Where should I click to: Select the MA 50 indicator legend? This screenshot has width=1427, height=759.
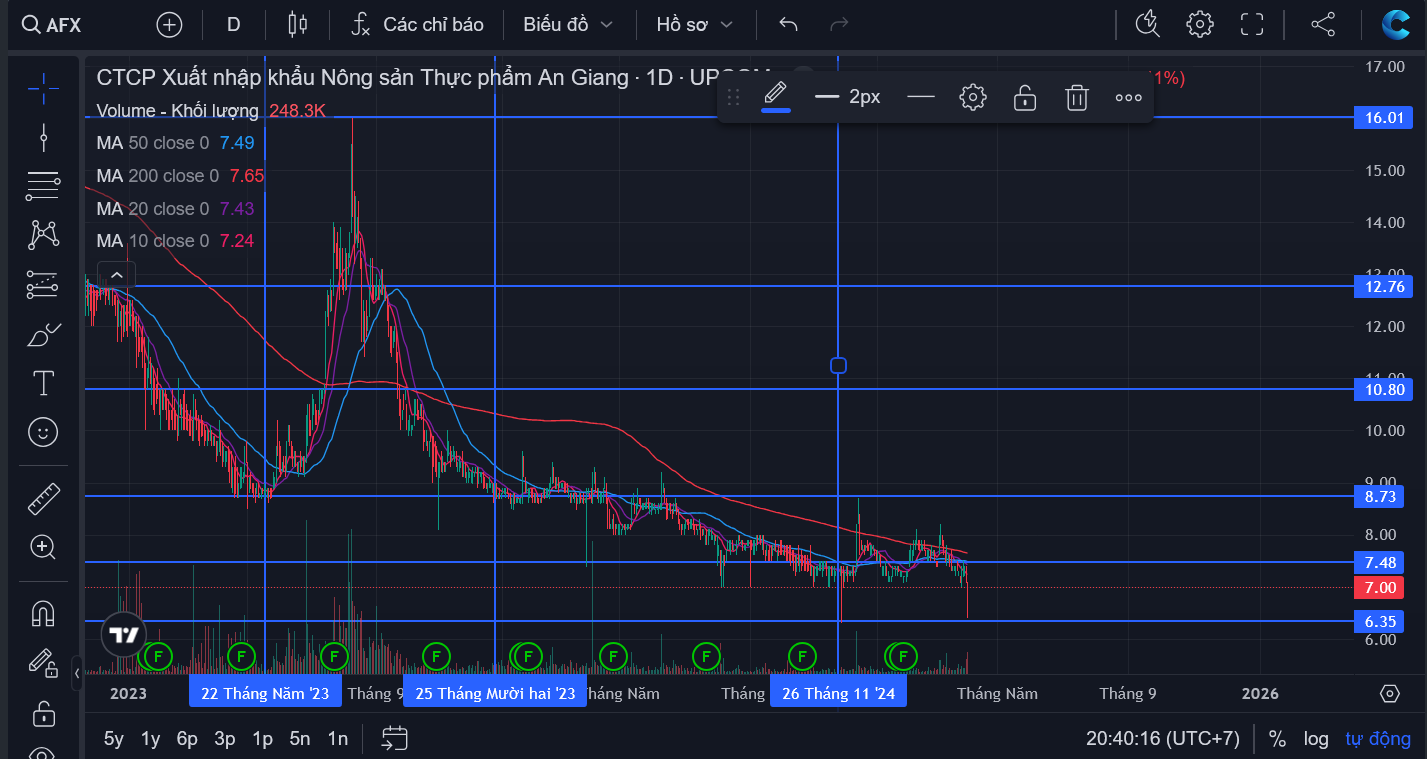click(153, 143)
